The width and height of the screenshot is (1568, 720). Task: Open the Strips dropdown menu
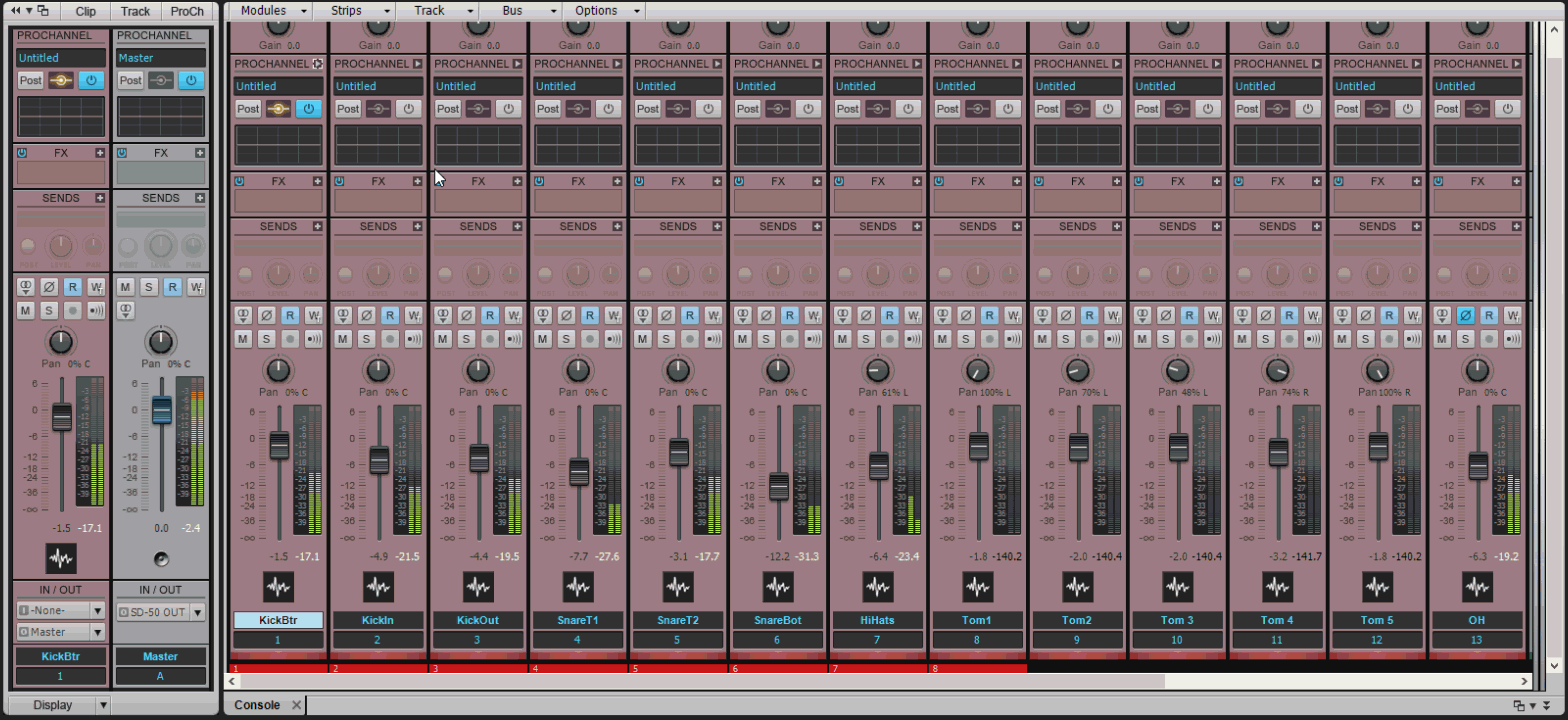354,11
